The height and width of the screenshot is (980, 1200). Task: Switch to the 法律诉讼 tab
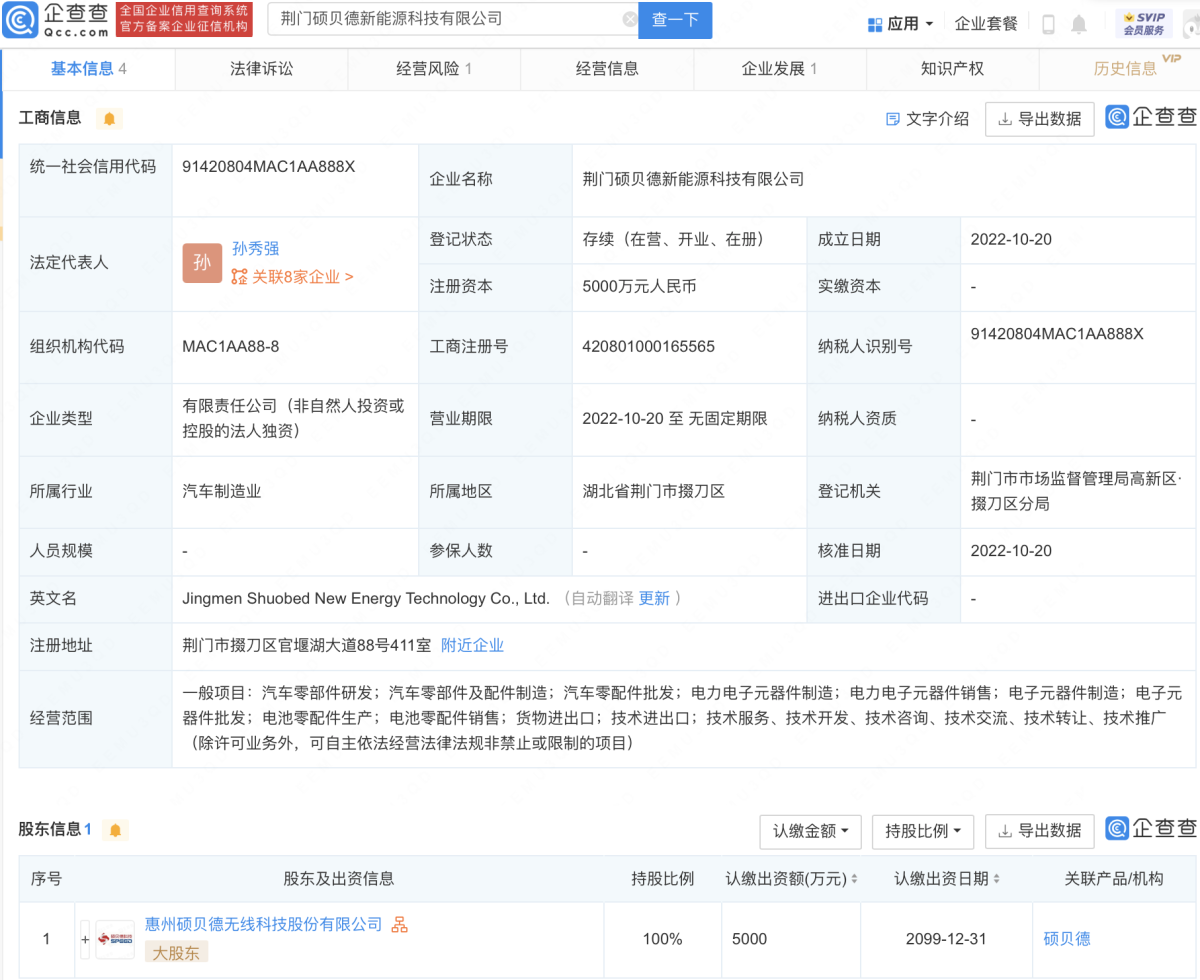coord(262,69)
